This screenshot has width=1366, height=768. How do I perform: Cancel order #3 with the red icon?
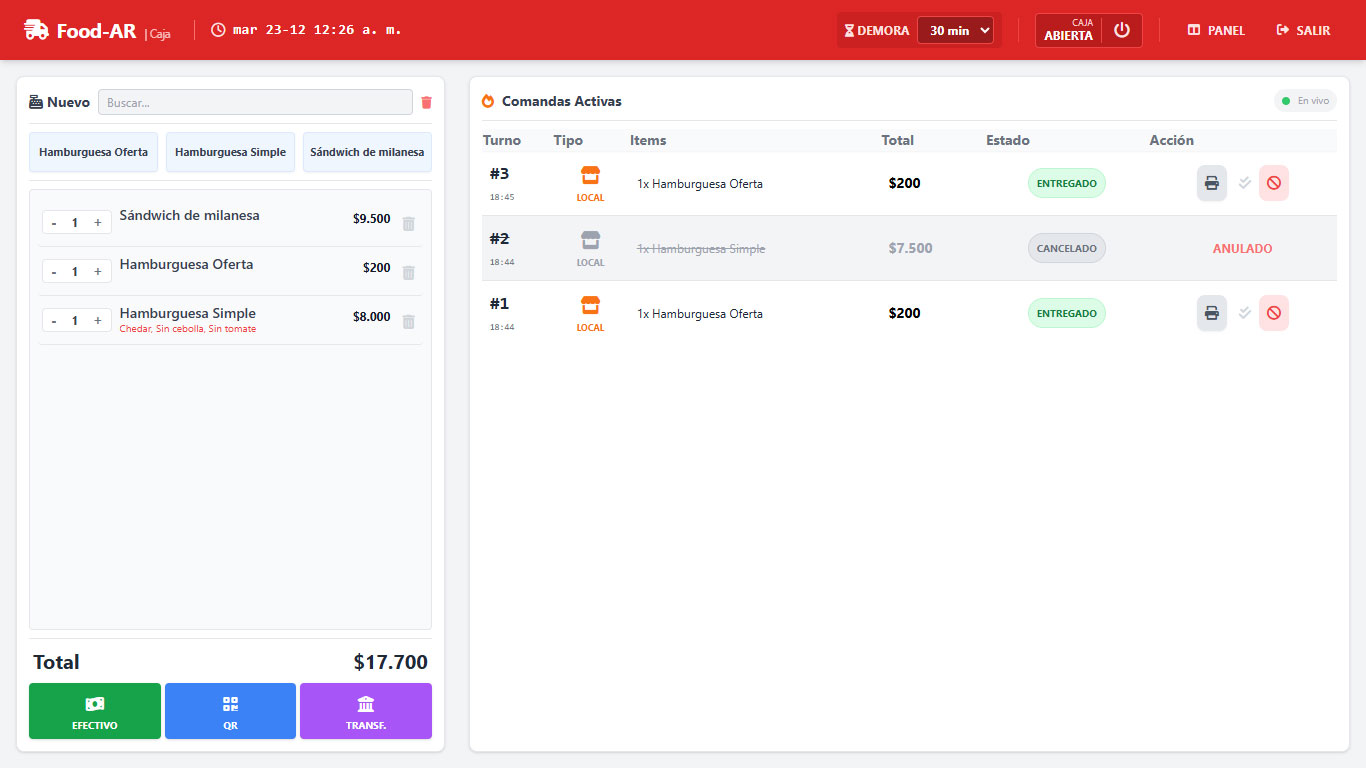click(1273, 183)
